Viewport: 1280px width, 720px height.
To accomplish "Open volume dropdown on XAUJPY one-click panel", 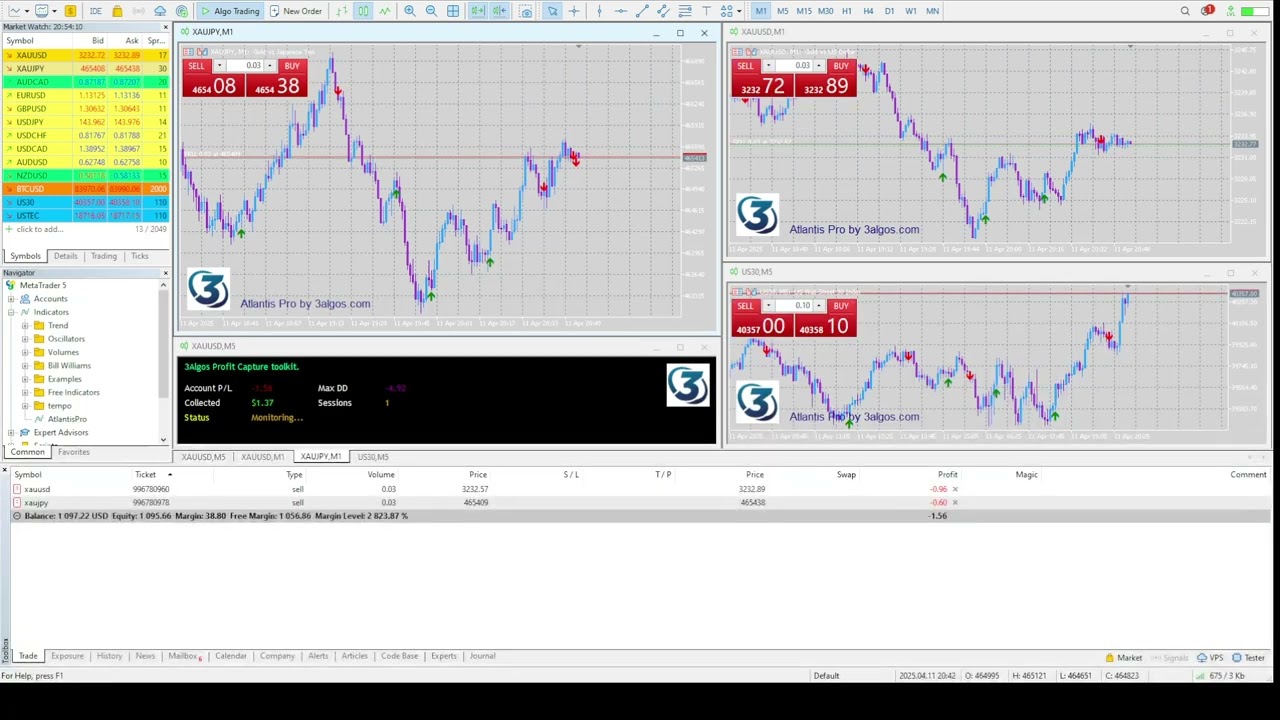I will (x=219, y=66).
